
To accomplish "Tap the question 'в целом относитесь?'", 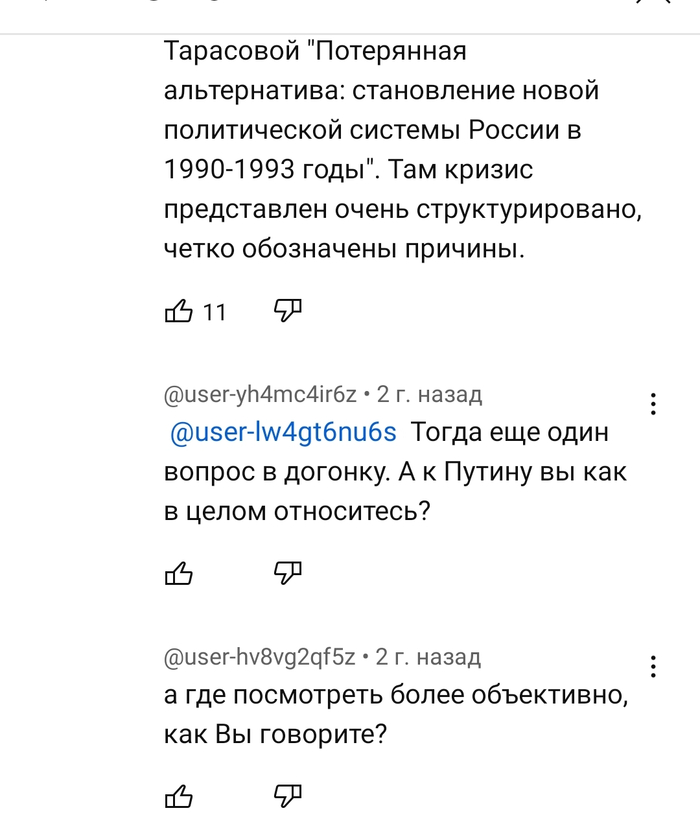I will click(297, 511).
